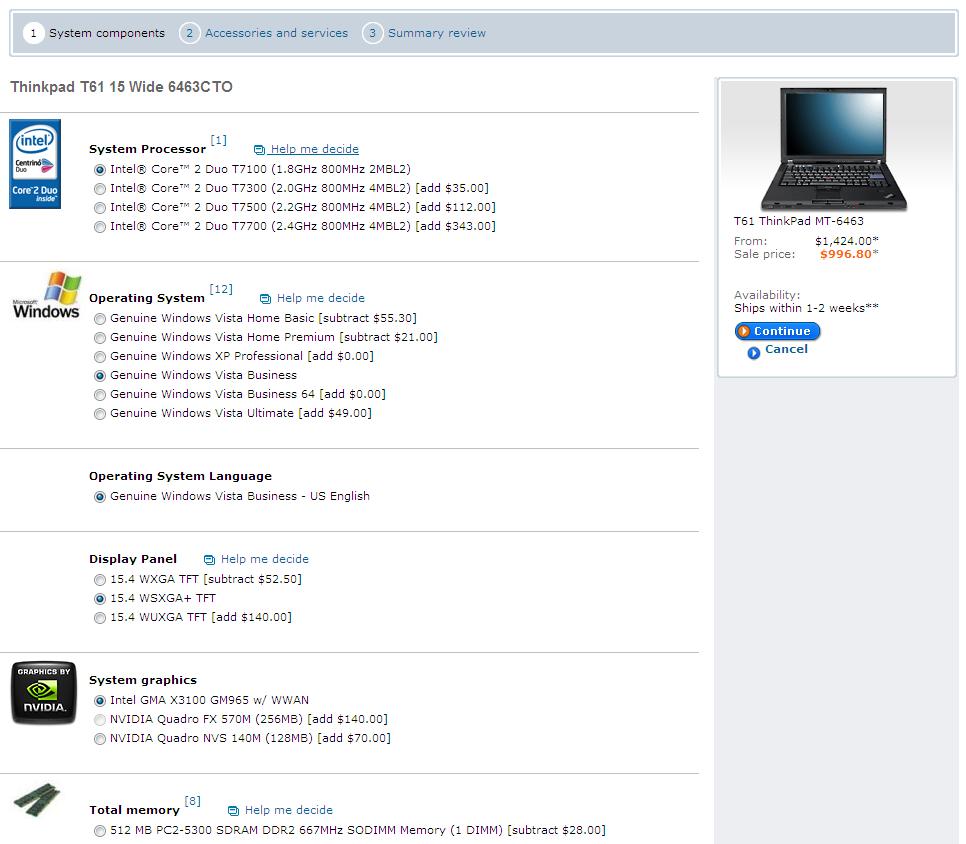Image resolution: width=966 pixels, height=844 pixels.
Task: Select the Core 2 Duo T7500 processor
Action: click(x=100, y=208)
